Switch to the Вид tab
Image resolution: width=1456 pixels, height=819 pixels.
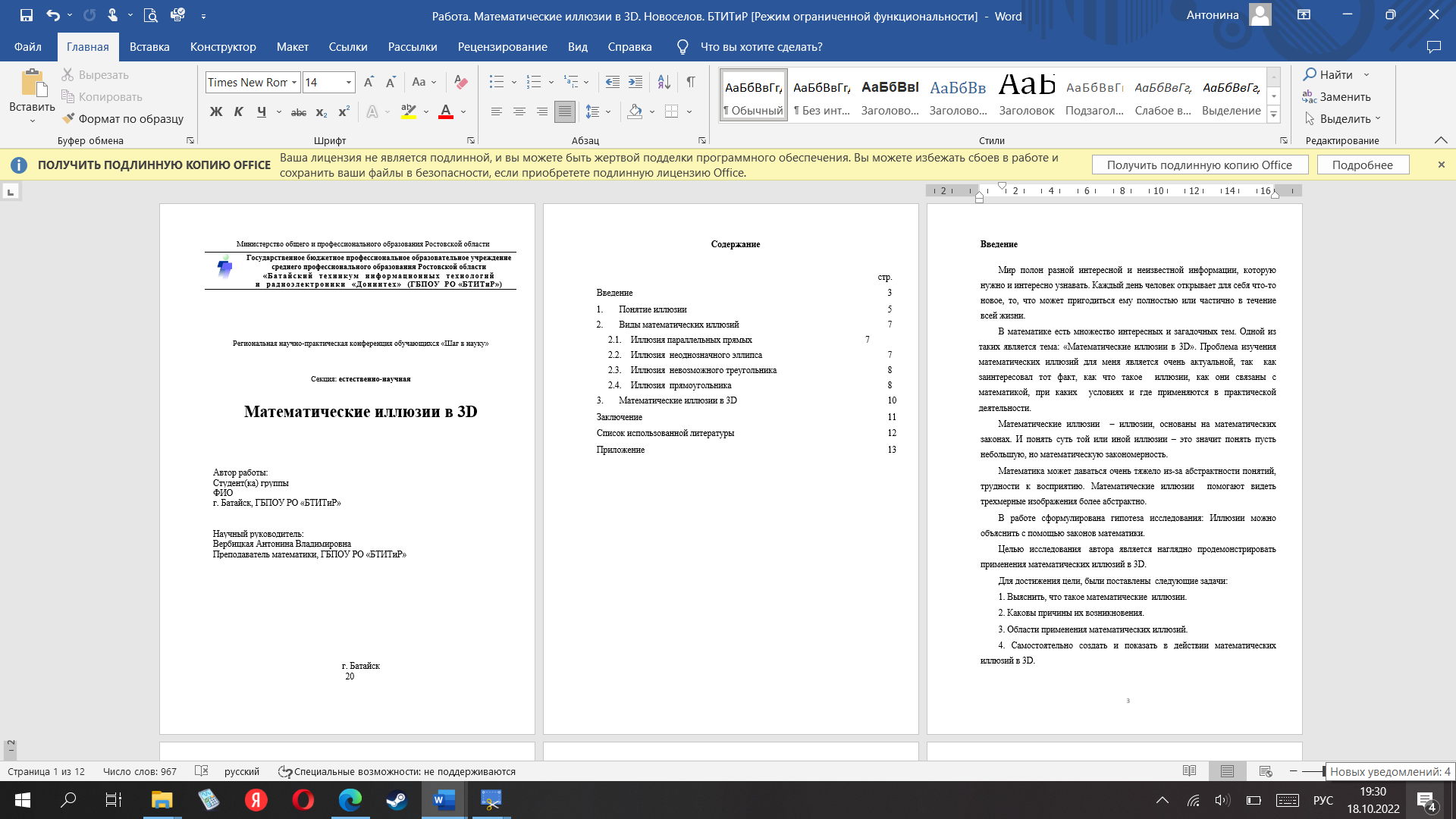[578, 47]
